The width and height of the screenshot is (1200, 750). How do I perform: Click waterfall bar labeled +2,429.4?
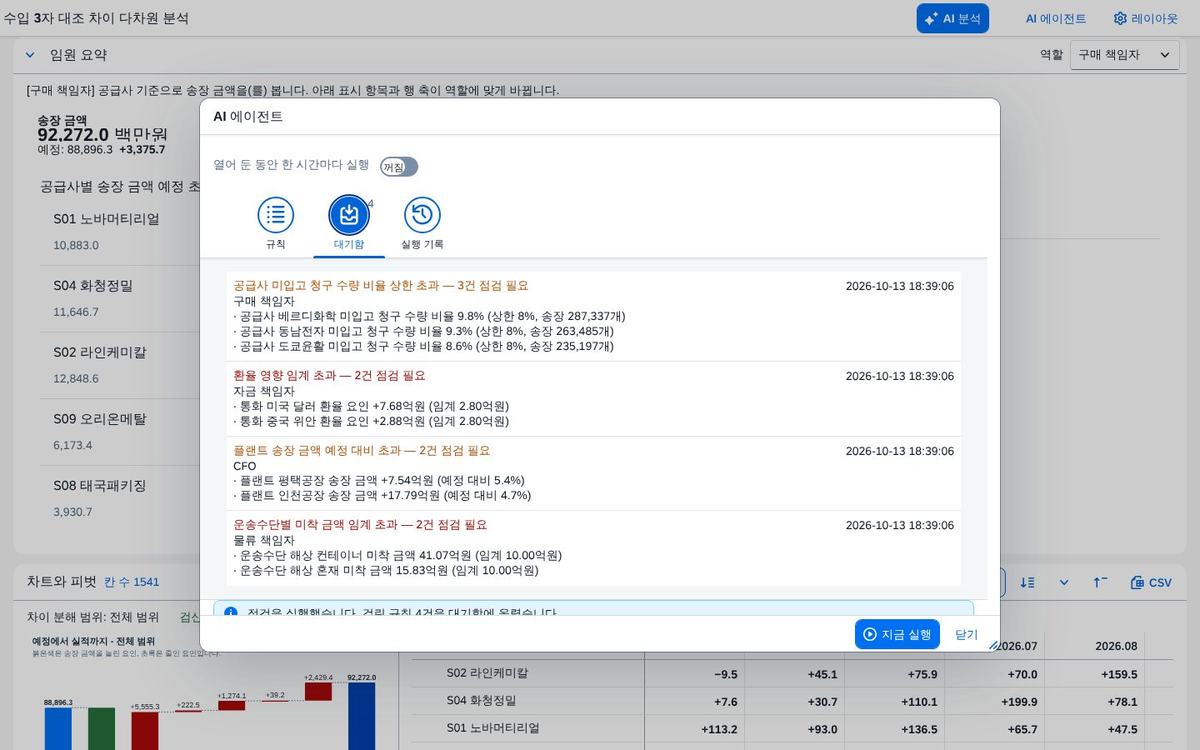(318, 691)
